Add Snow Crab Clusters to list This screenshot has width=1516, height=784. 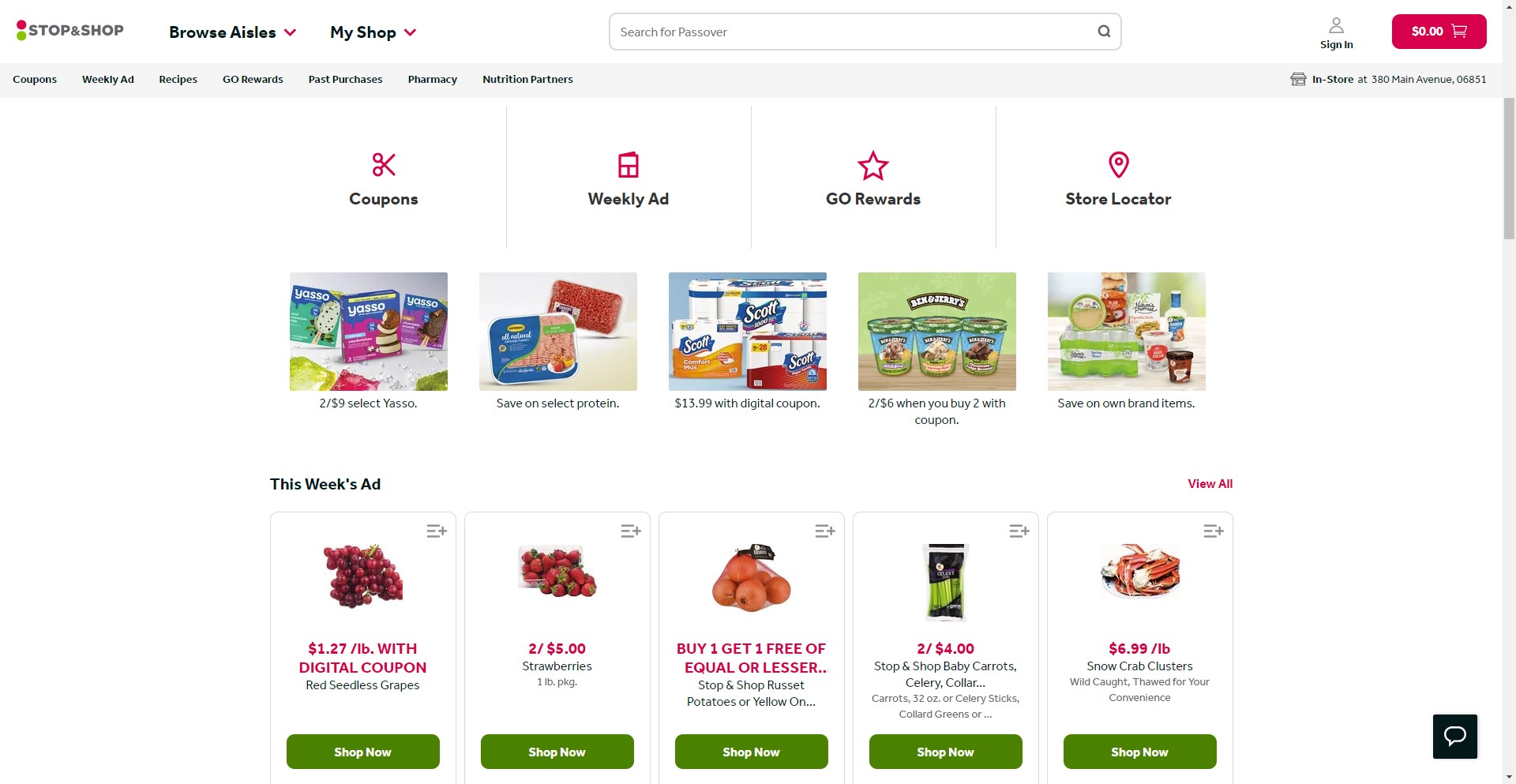click(1214, 531)
